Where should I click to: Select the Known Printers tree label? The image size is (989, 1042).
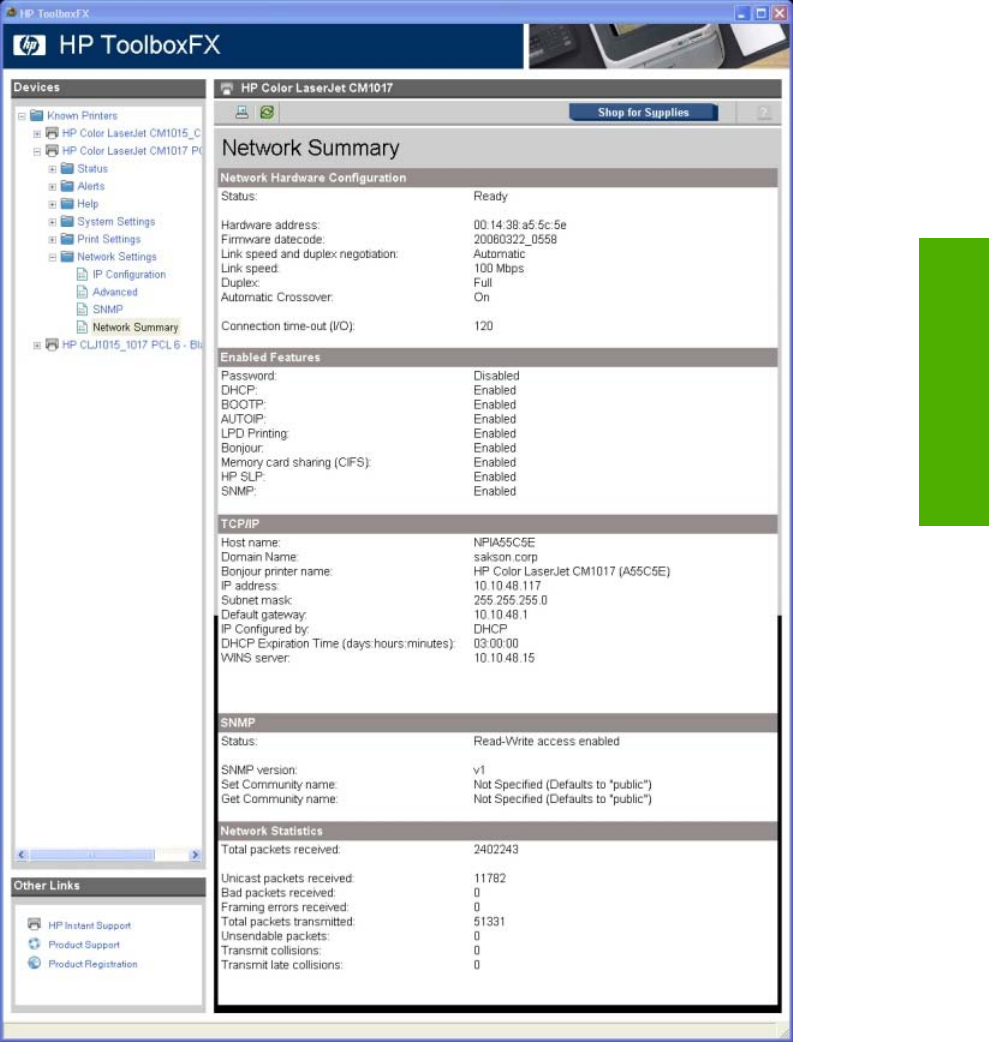point(82,116)
